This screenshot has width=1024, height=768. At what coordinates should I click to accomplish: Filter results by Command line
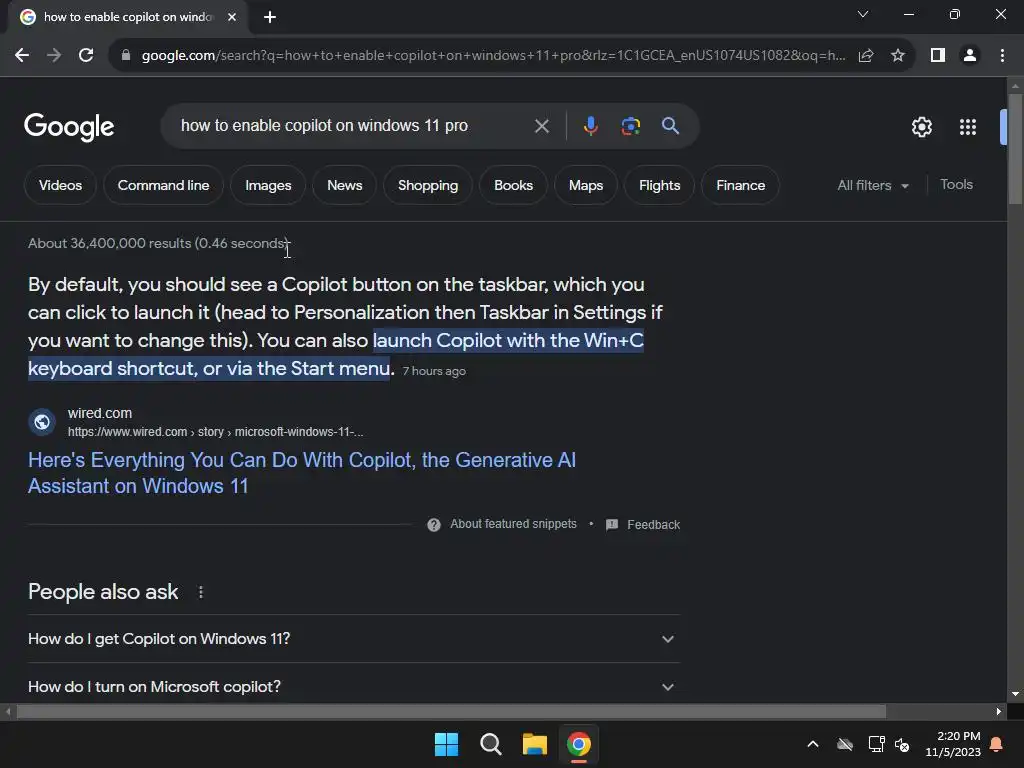(163, 185)
